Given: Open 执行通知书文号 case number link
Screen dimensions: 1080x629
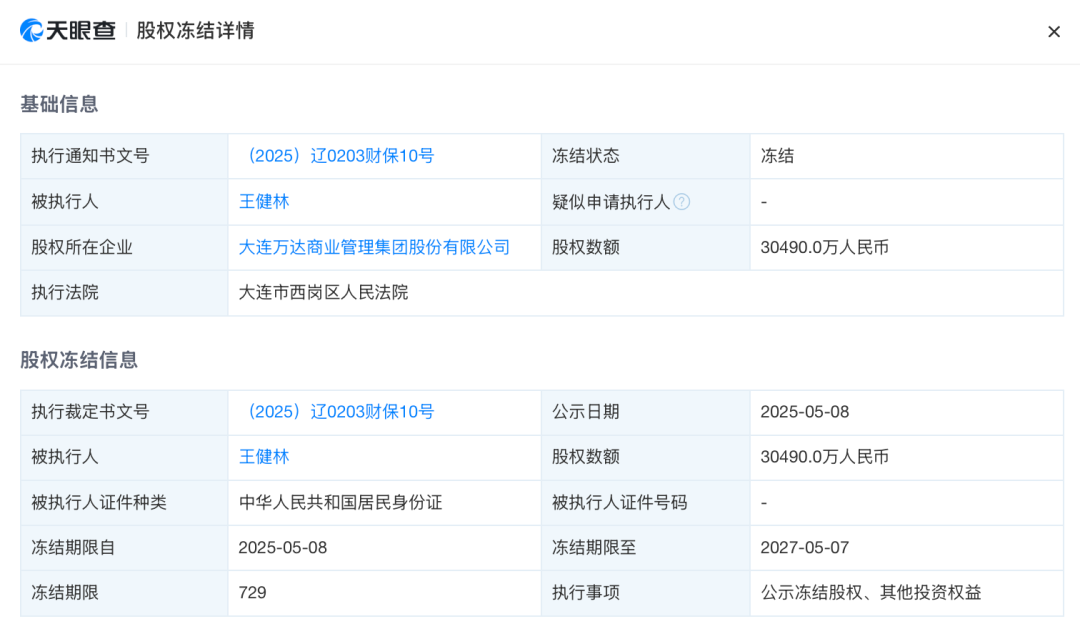Looking at the screenshot, I should point(336,156).
